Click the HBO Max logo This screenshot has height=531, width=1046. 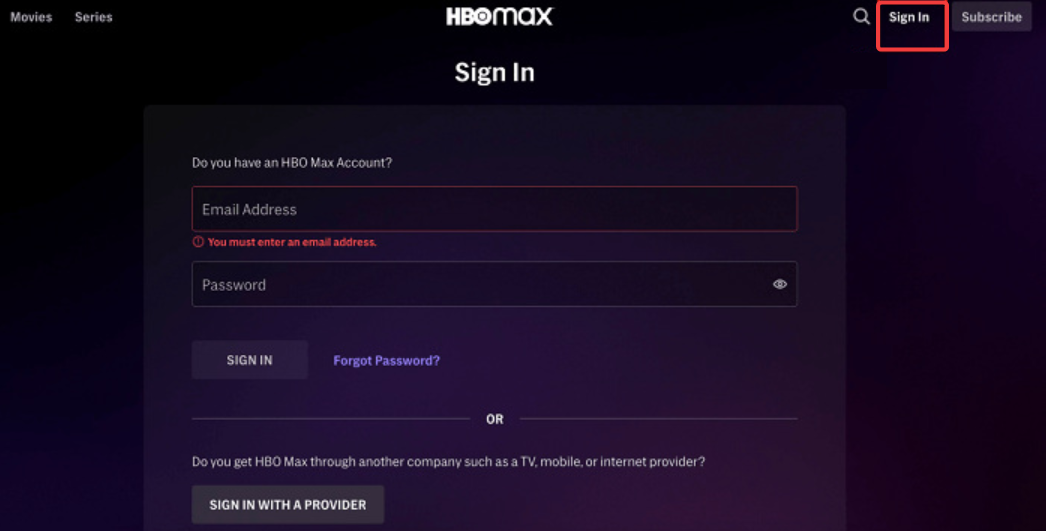[x=499, y=16]
